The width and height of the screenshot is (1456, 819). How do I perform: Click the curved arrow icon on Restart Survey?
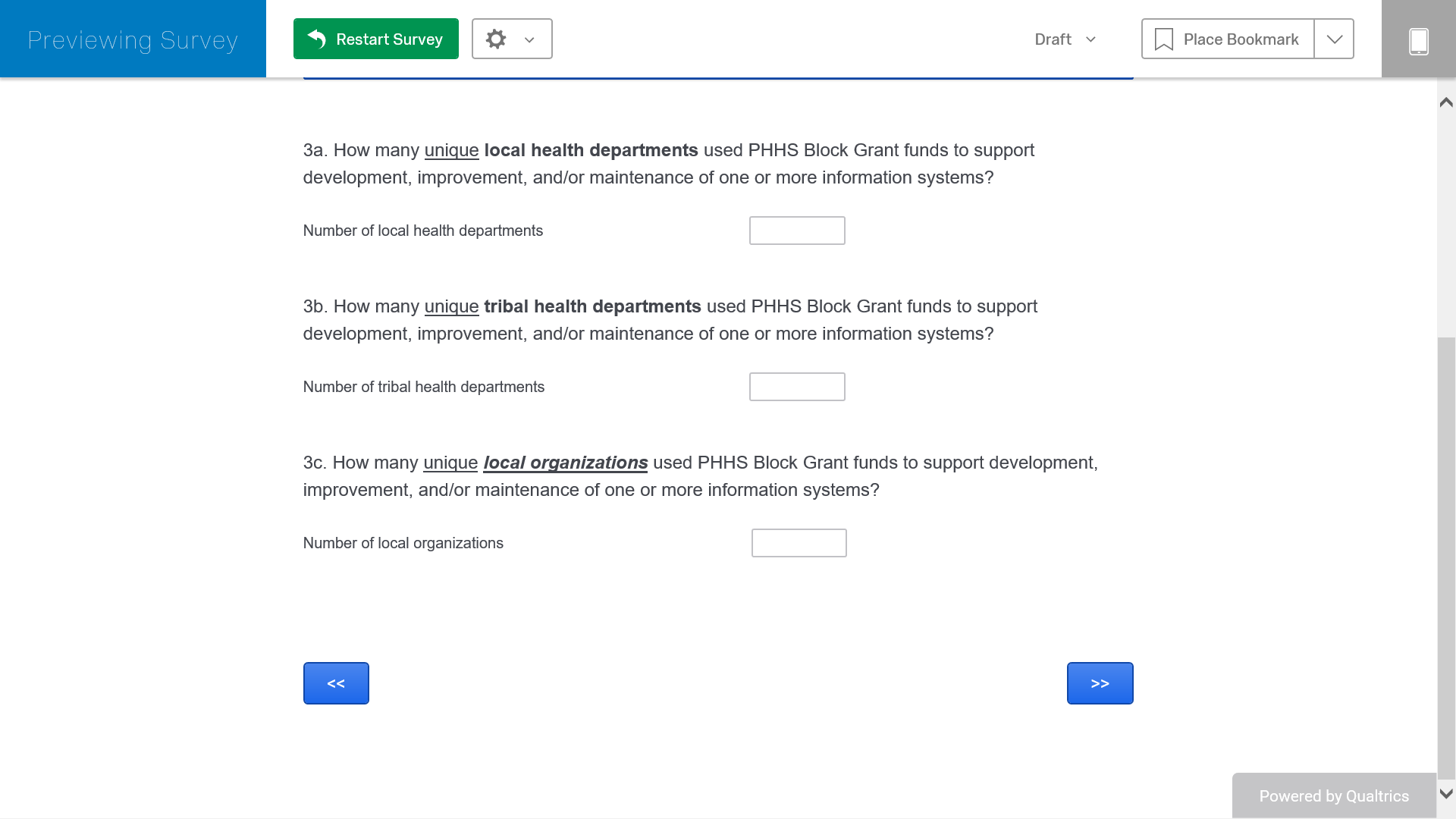[x=317, y=39]
